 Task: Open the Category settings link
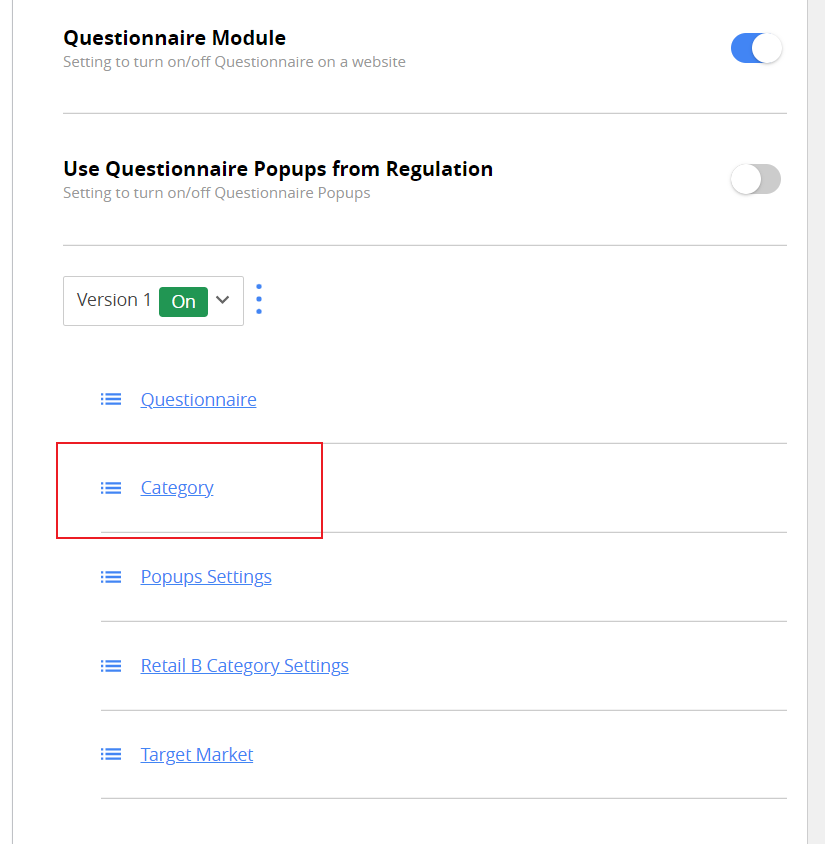click(177, 487)
